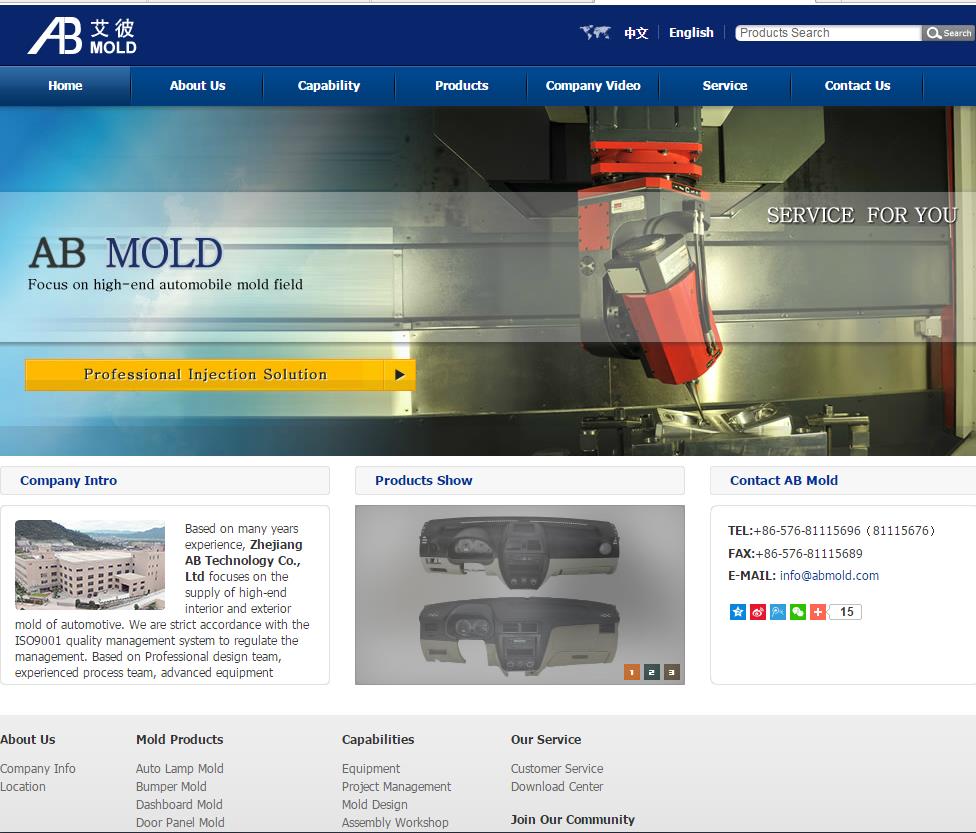Click the FAX number line
976x833 pixels.
[795, 553]
